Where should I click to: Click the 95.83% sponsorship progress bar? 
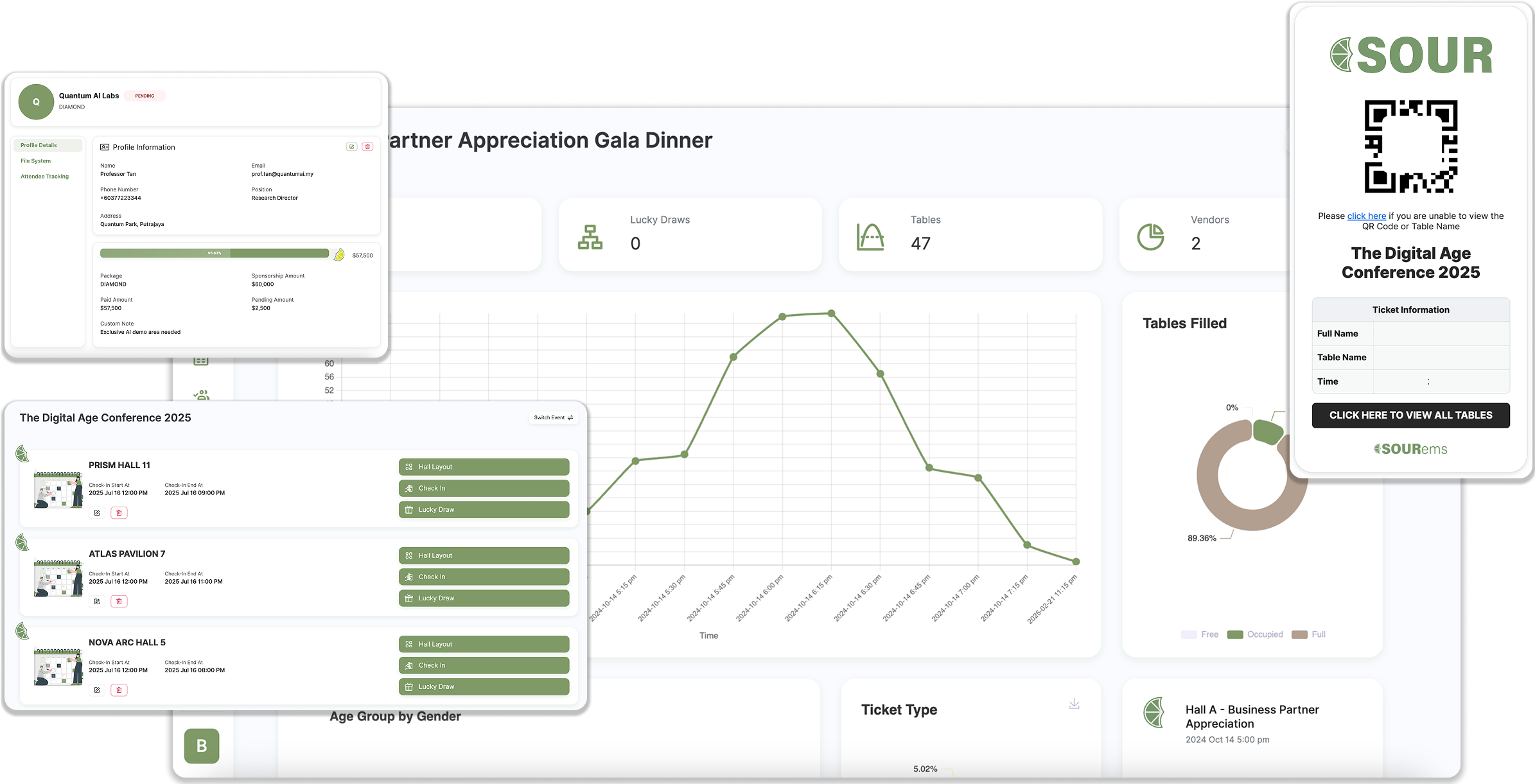click(x=213, y=253)
